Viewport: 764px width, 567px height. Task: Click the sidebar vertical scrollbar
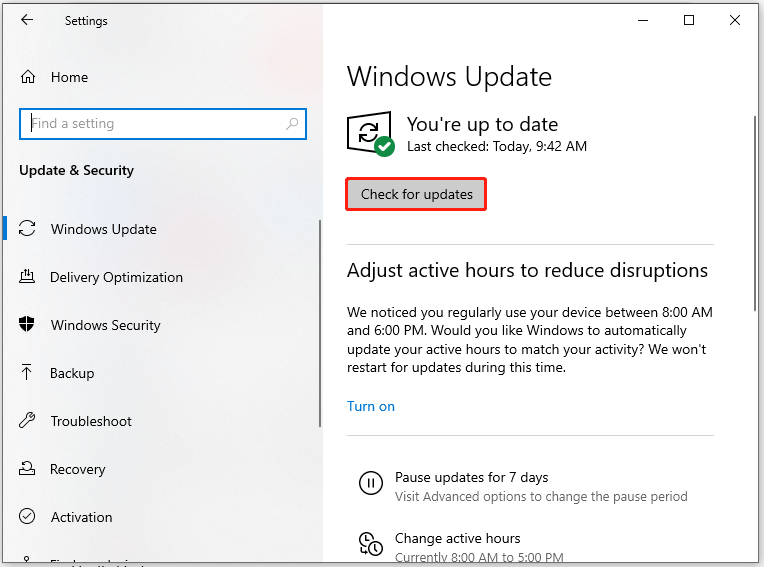click(320, 323)
